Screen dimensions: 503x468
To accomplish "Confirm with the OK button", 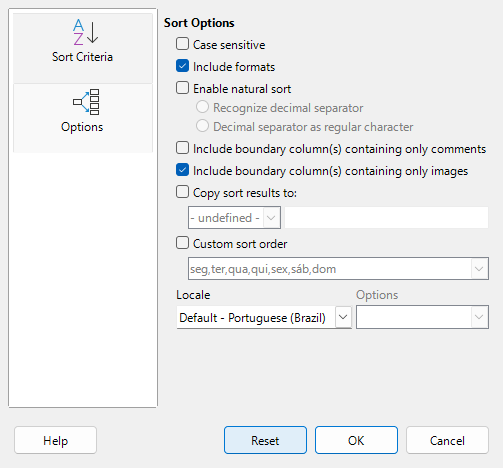I will (x=356, y=440).
